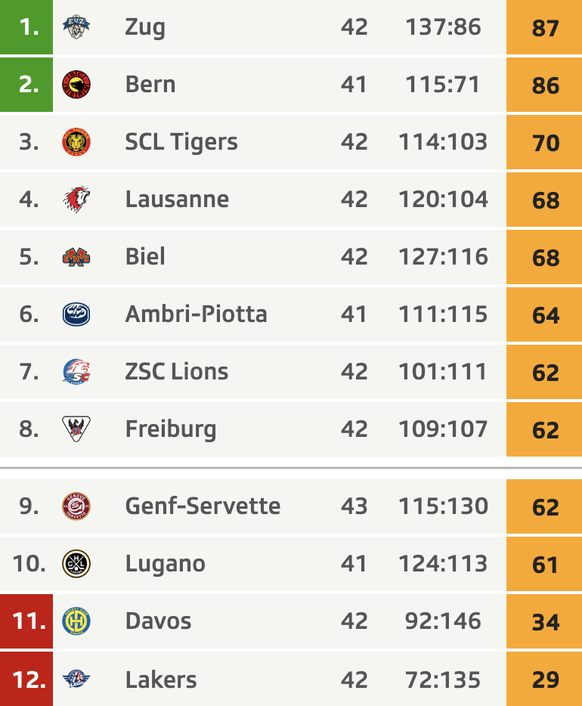
Task: Click Bern's orange 86 points cell
Action: point(544,85)
